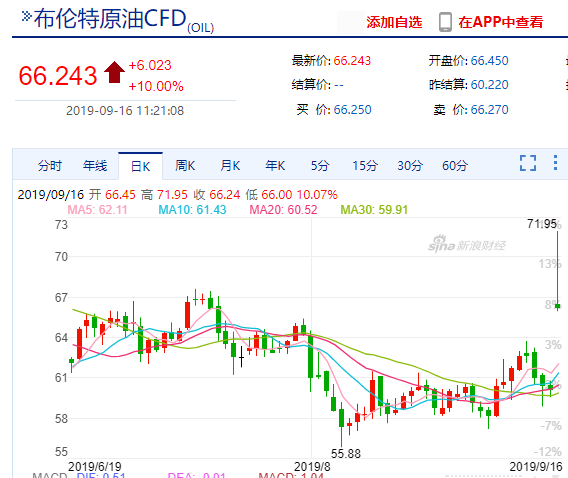Click the 结算价 placeholder dashes
The height and width of the screenshot is (478, 568).
(x=339, y=85)
